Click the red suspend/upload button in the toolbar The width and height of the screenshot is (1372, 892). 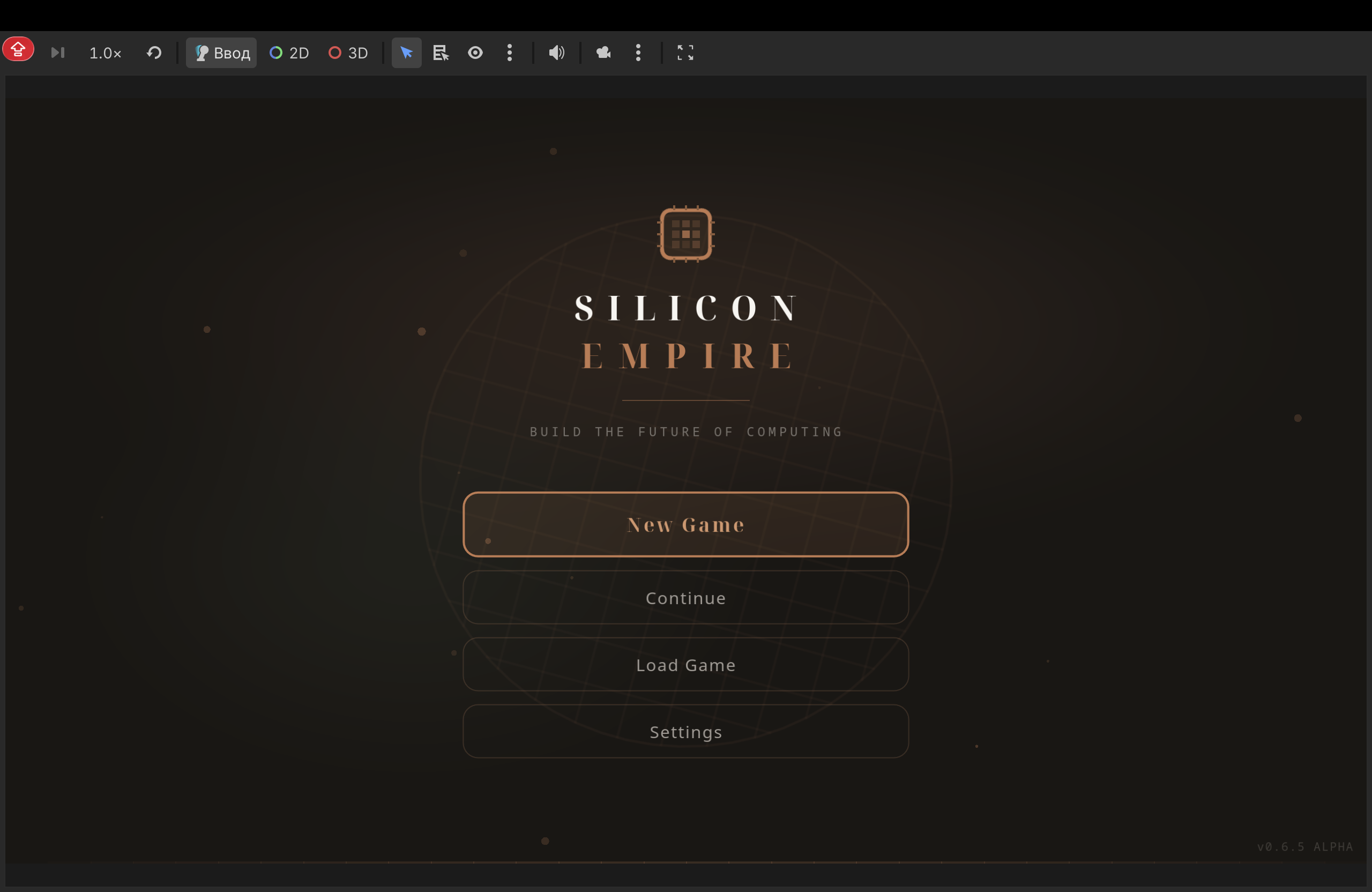pyautogui.click(x=18, y=50)
